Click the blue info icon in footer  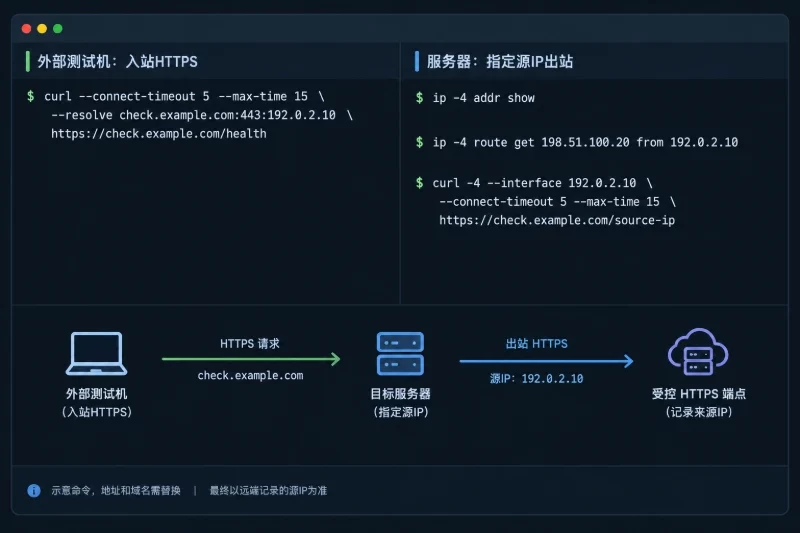tap(34, 491)
